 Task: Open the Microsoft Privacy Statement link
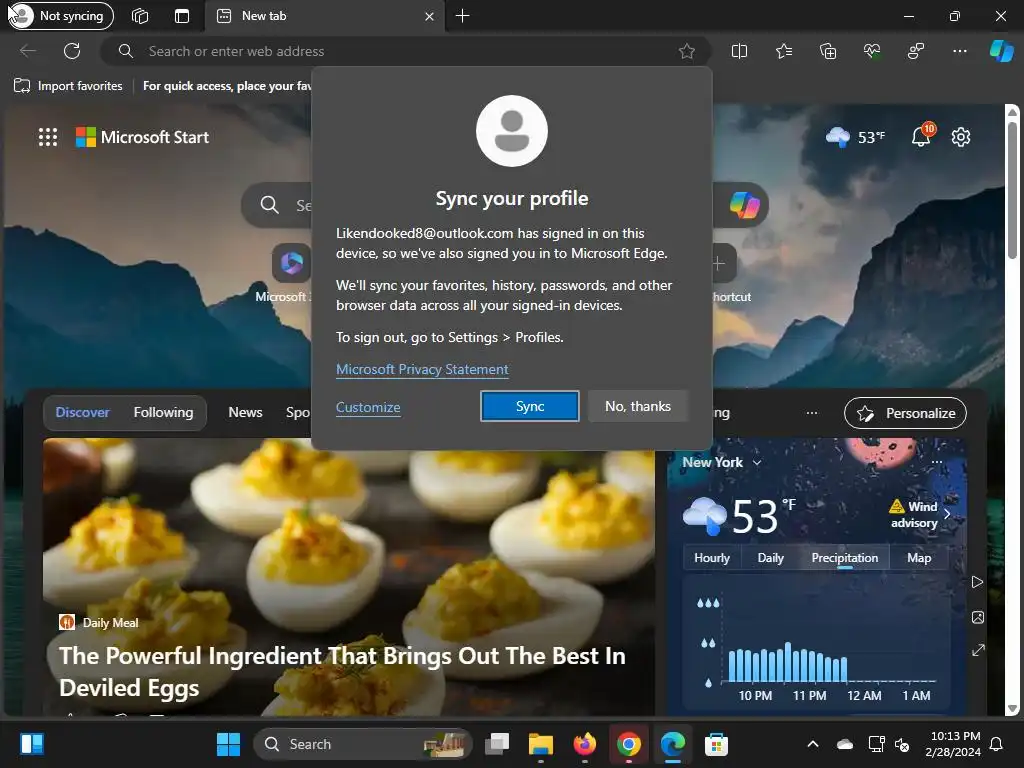(422, 370)
